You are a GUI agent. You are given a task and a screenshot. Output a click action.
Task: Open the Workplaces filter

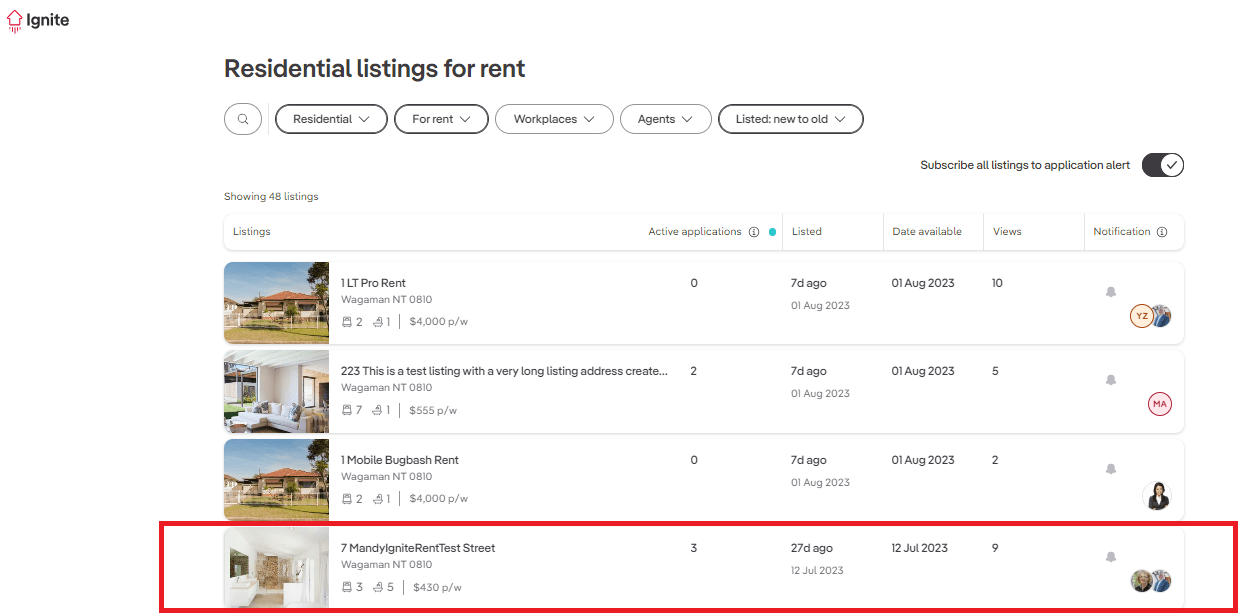[x=554, y=119]
